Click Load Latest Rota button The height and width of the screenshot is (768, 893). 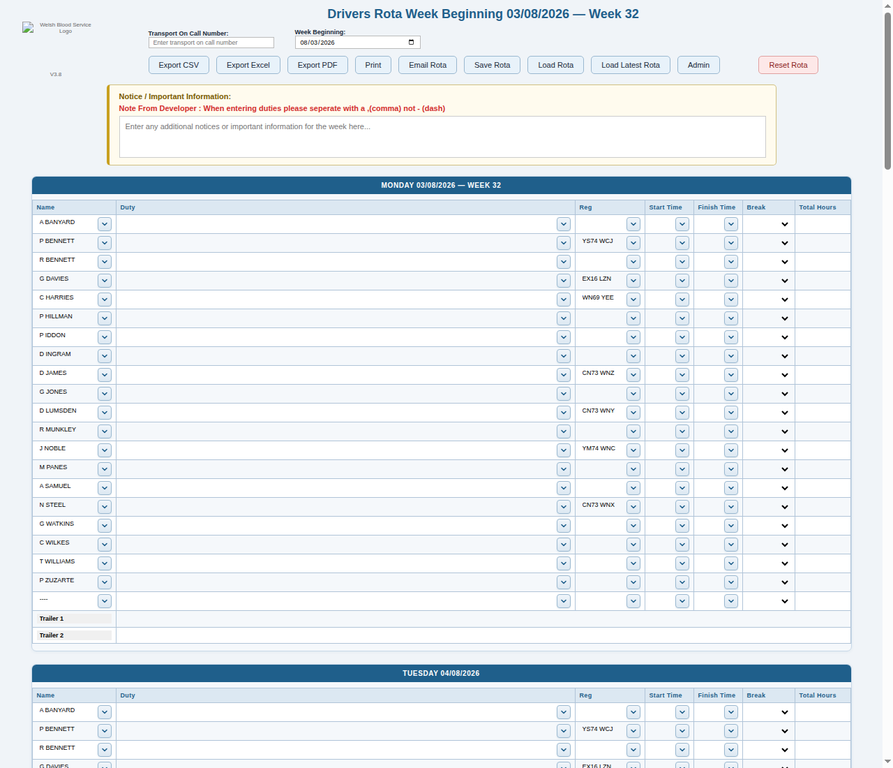630,65
